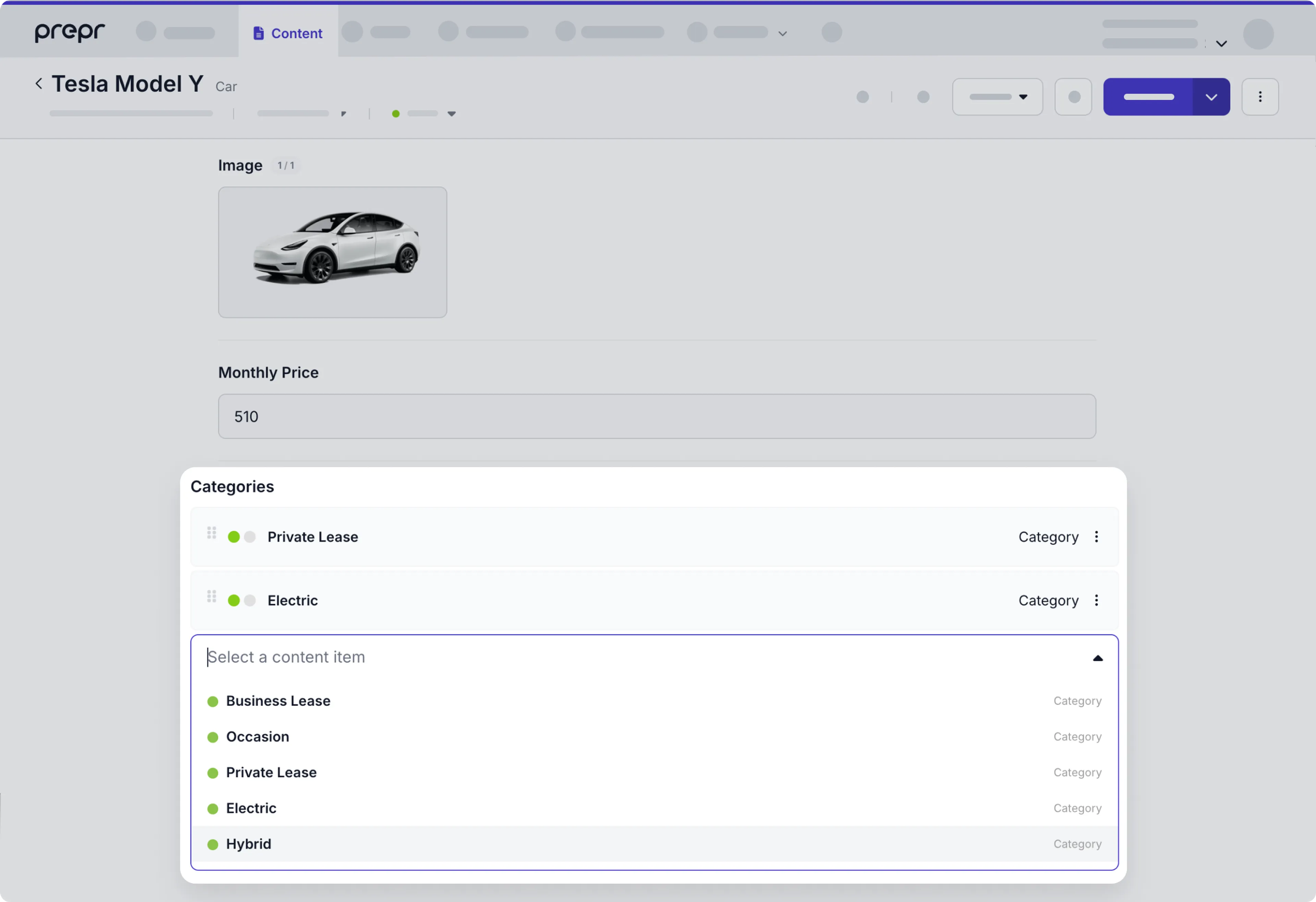Screen dimensions: 1316x902
Task: Click the Tesla Model Y car image thumbnail
Action: 332,252
